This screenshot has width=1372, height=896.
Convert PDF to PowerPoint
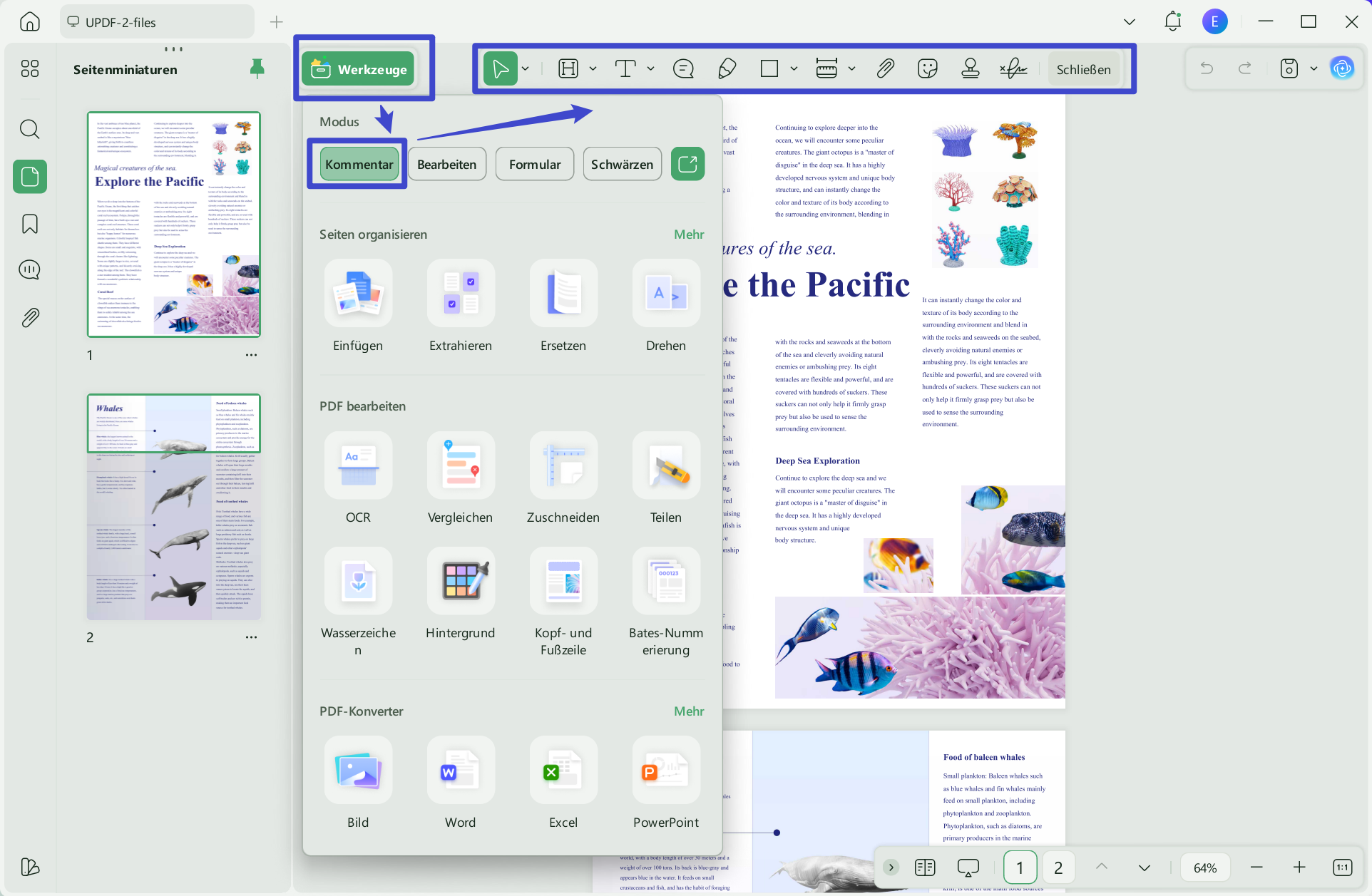tap(666, 771)
